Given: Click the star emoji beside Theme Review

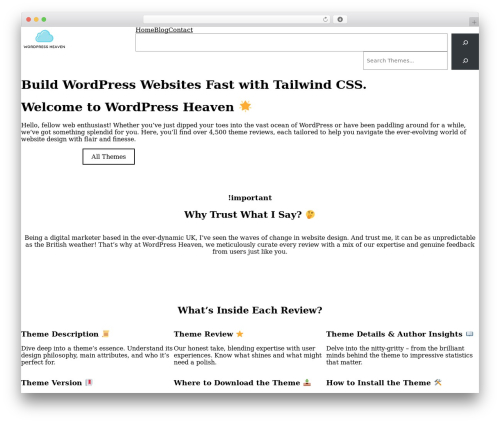Looking at the screenshot, I should pos(240,334).
